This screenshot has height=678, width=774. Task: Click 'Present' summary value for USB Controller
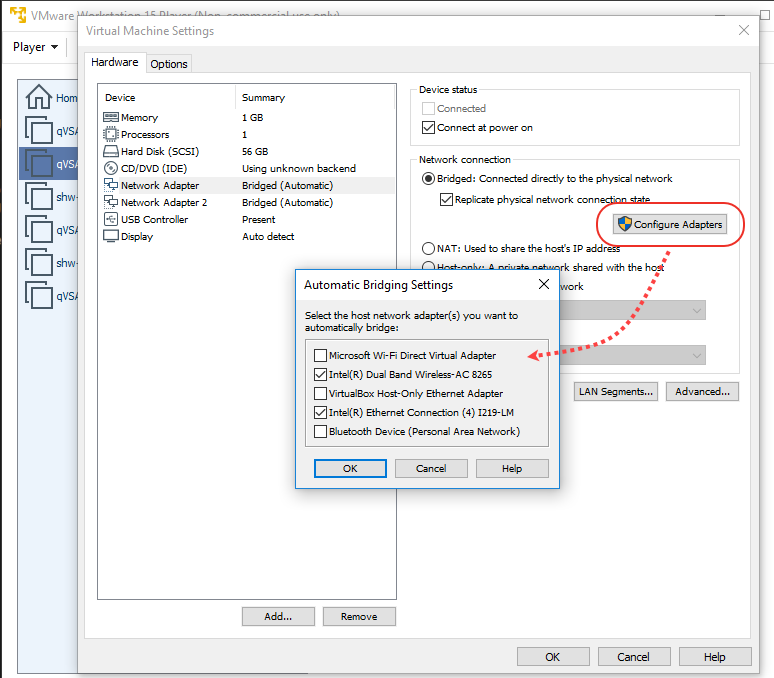click(x=259, y=220)
